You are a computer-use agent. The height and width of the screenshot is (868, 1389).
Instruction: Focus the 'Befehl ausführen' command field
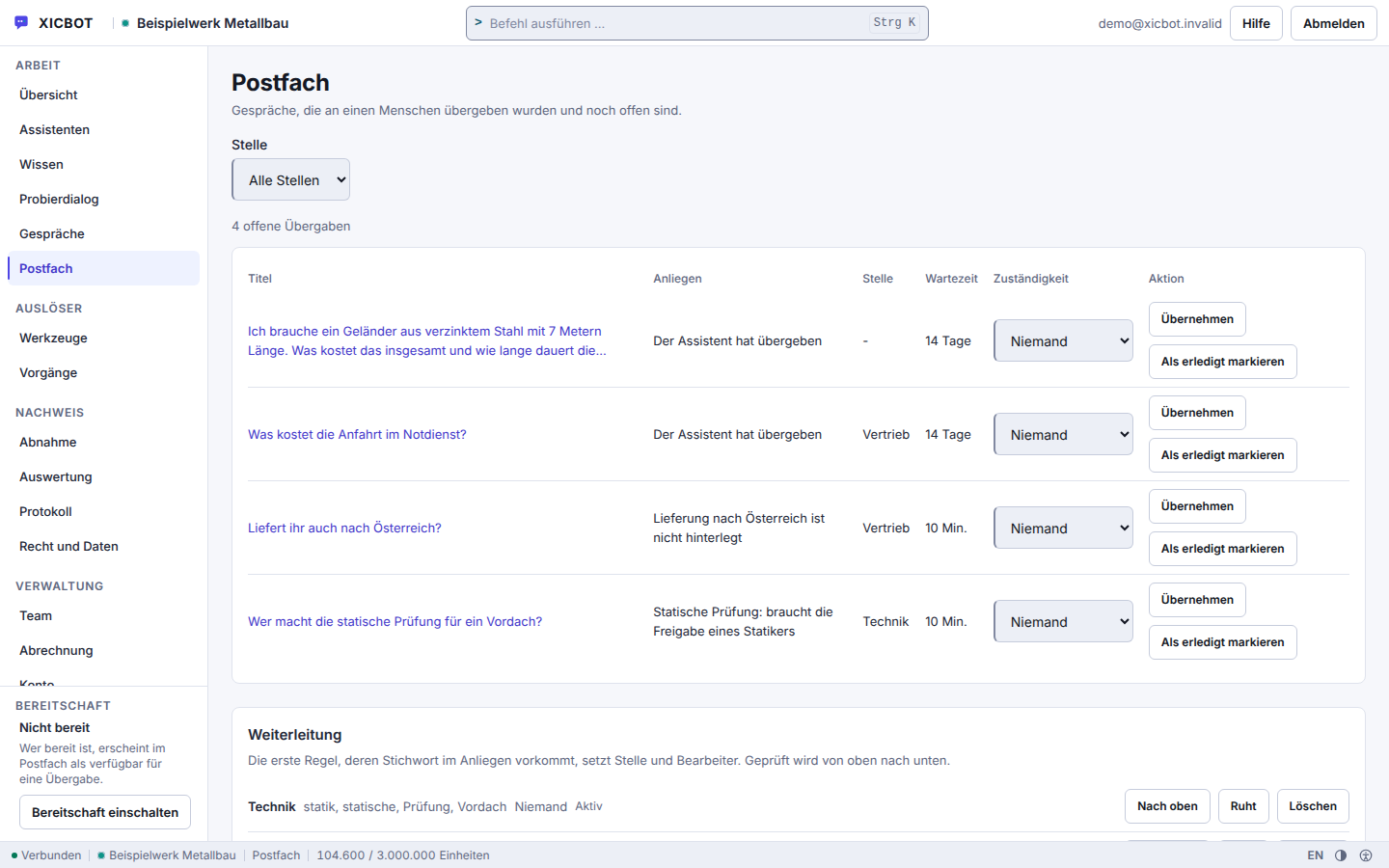(x=696, y=23)
